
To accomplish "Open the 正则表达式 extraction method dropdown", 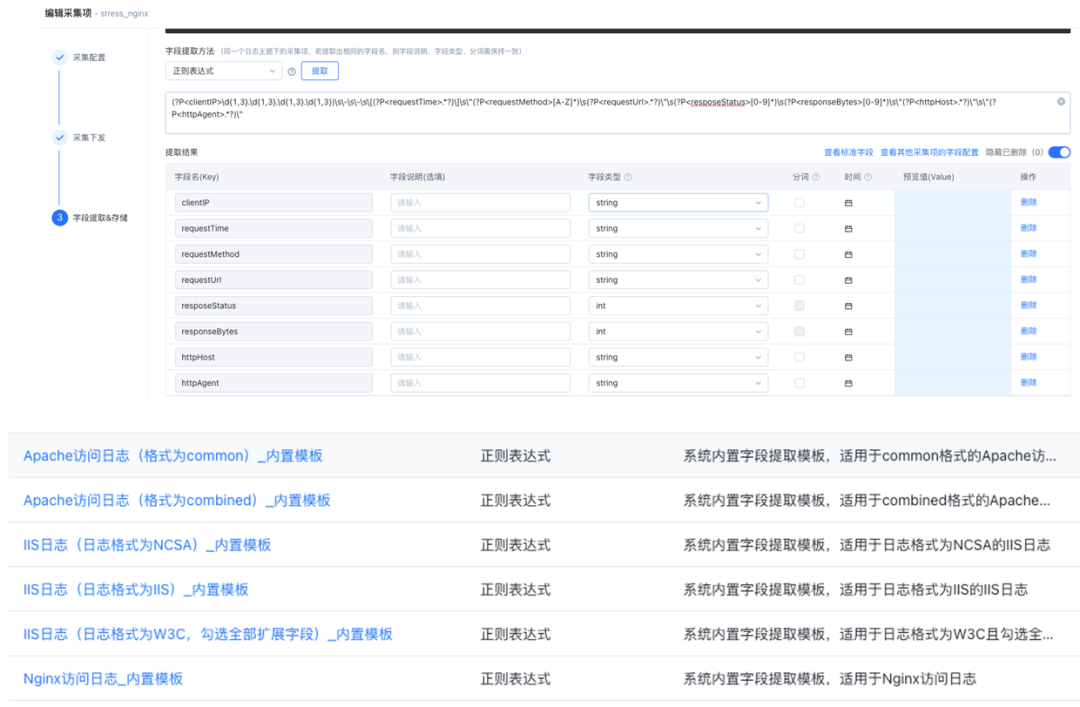I will 223,71.
